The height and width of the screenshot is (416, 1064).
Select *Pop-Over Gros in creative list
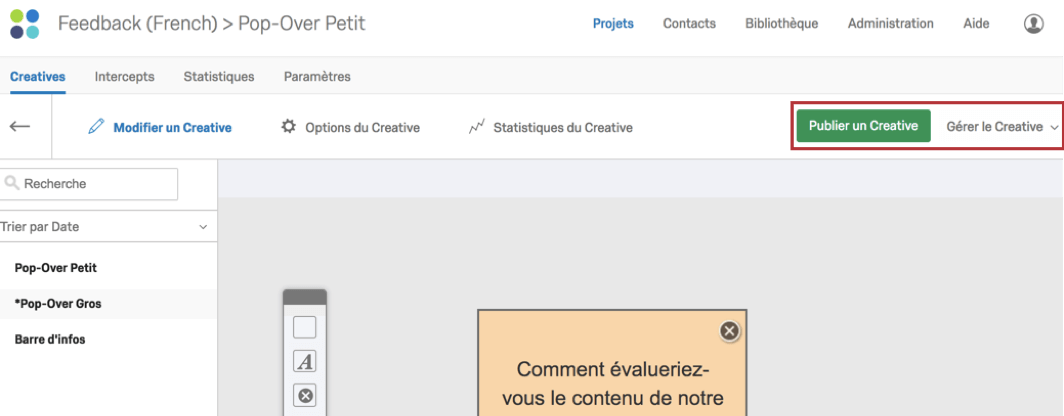coord(58,304)
